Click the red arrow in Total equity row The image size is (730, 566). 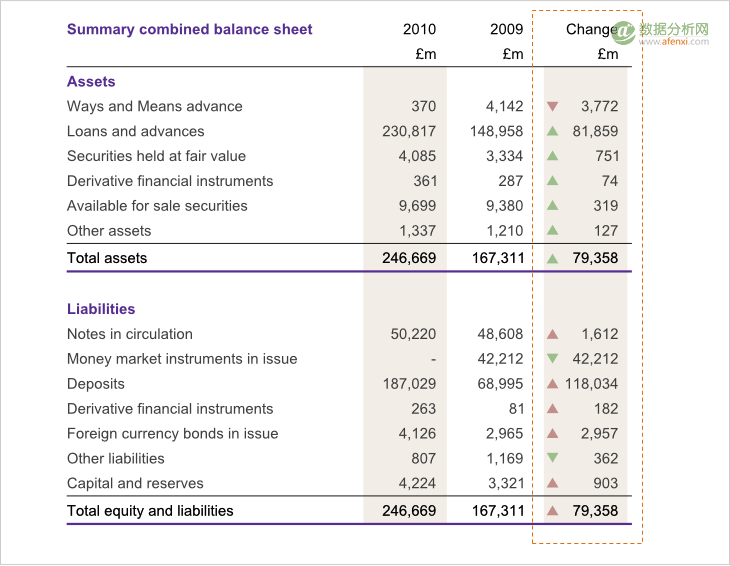(552, 511)
